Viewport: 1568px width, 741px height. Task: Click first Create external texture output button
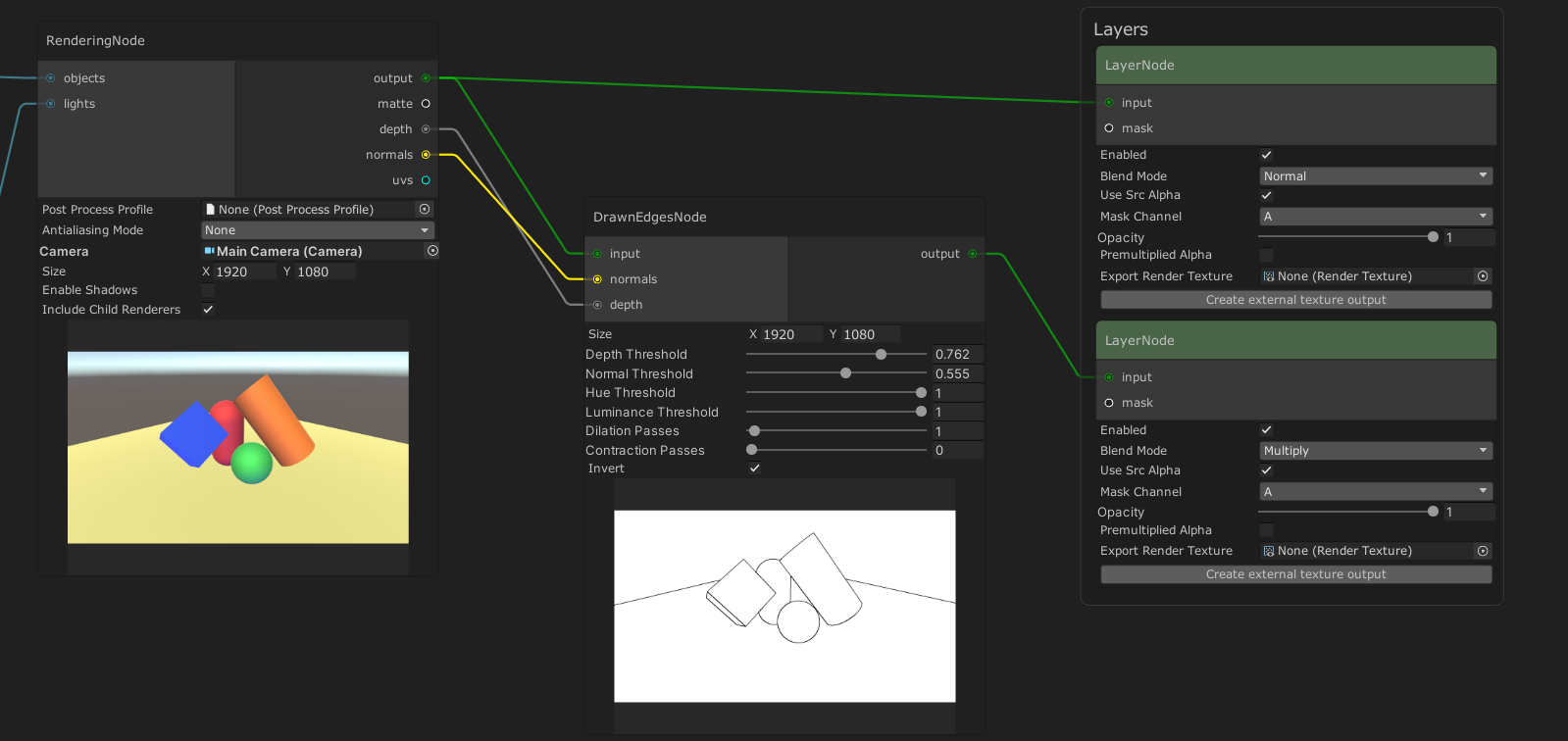(1295, 300)
